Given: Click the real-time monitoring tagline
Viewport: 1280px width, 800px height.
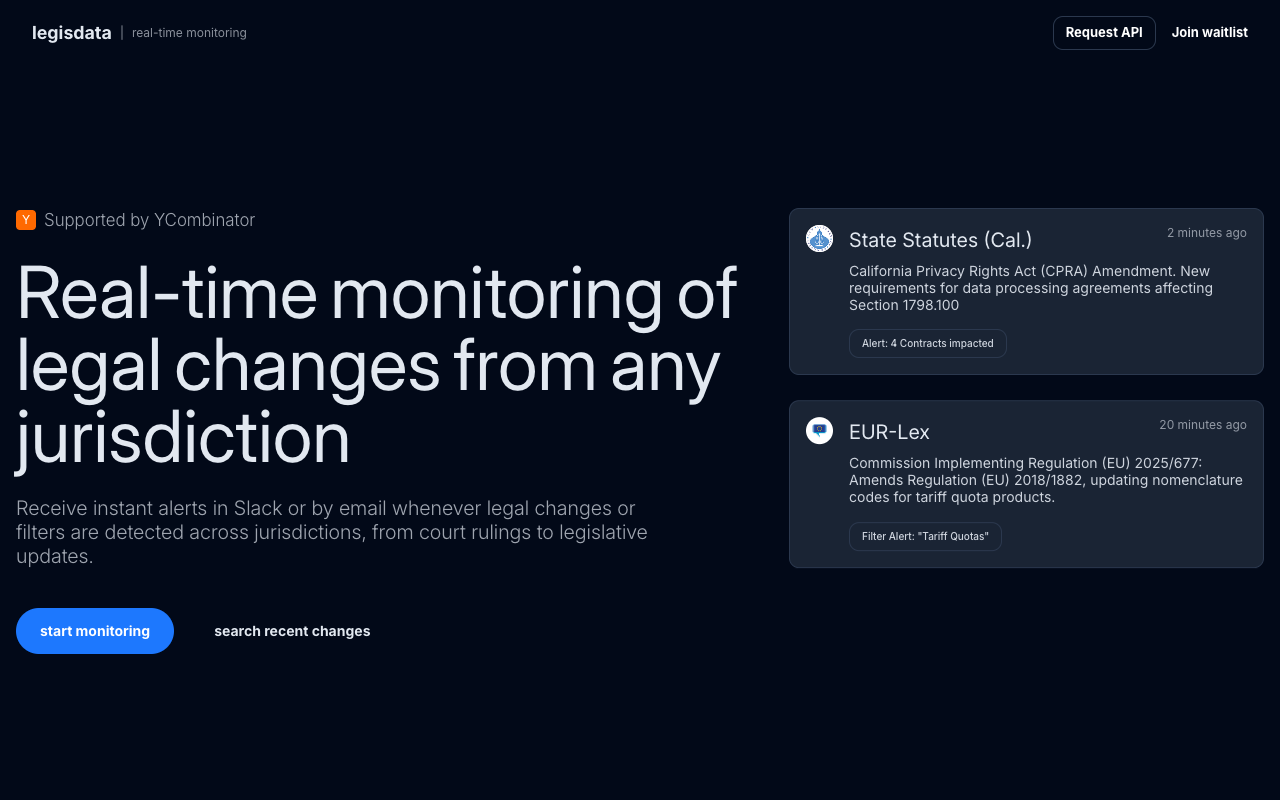Looking at the screenshot, I should tap(189, 32).
